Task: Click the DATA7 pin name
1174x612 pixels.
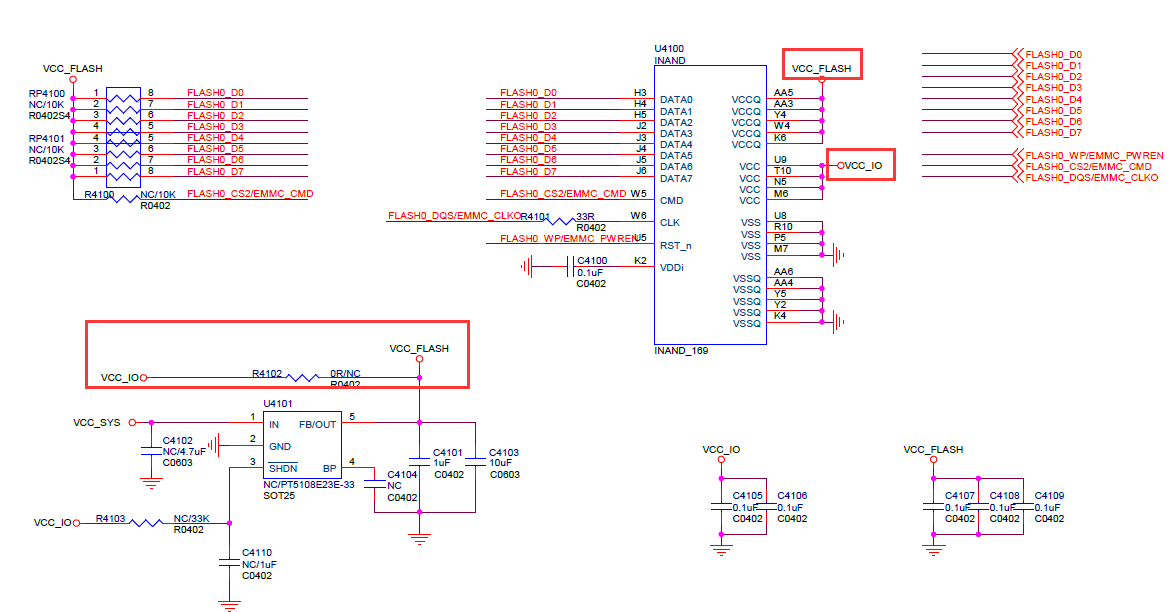Action: click(x=676, y=178)
